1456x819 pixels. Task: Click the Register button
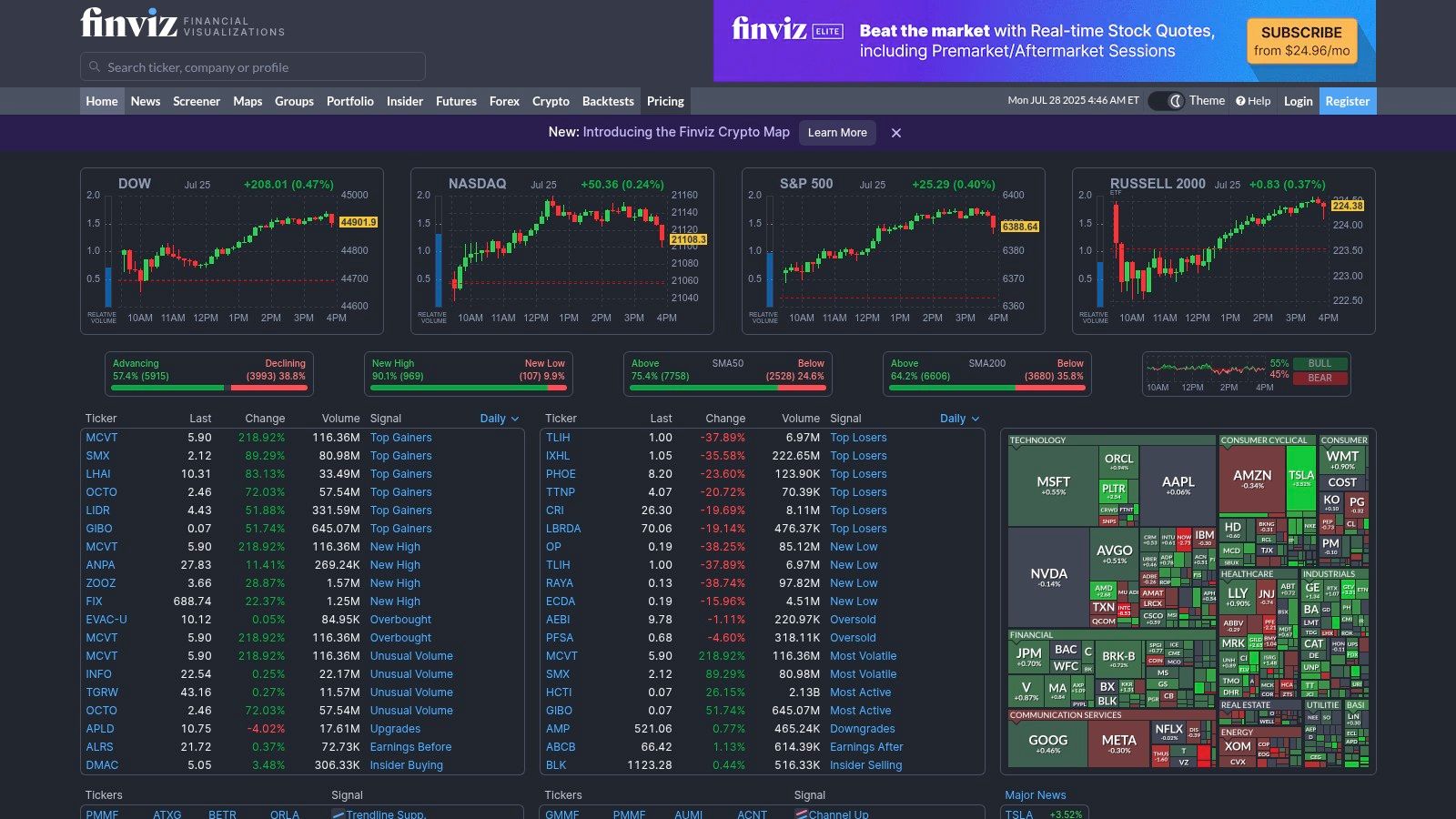click(x=1347, y=101)
